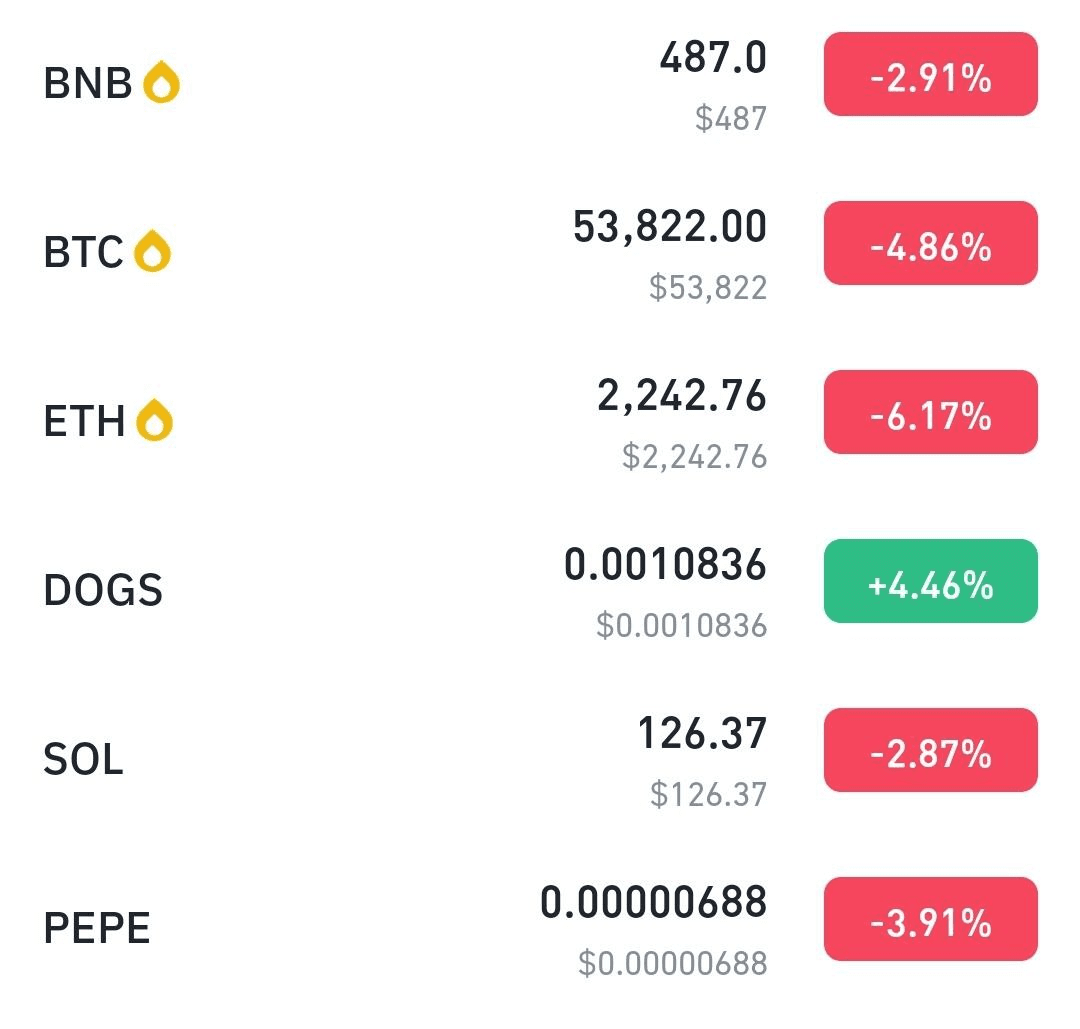Open the BTC market listing

(x=540, y=252)
